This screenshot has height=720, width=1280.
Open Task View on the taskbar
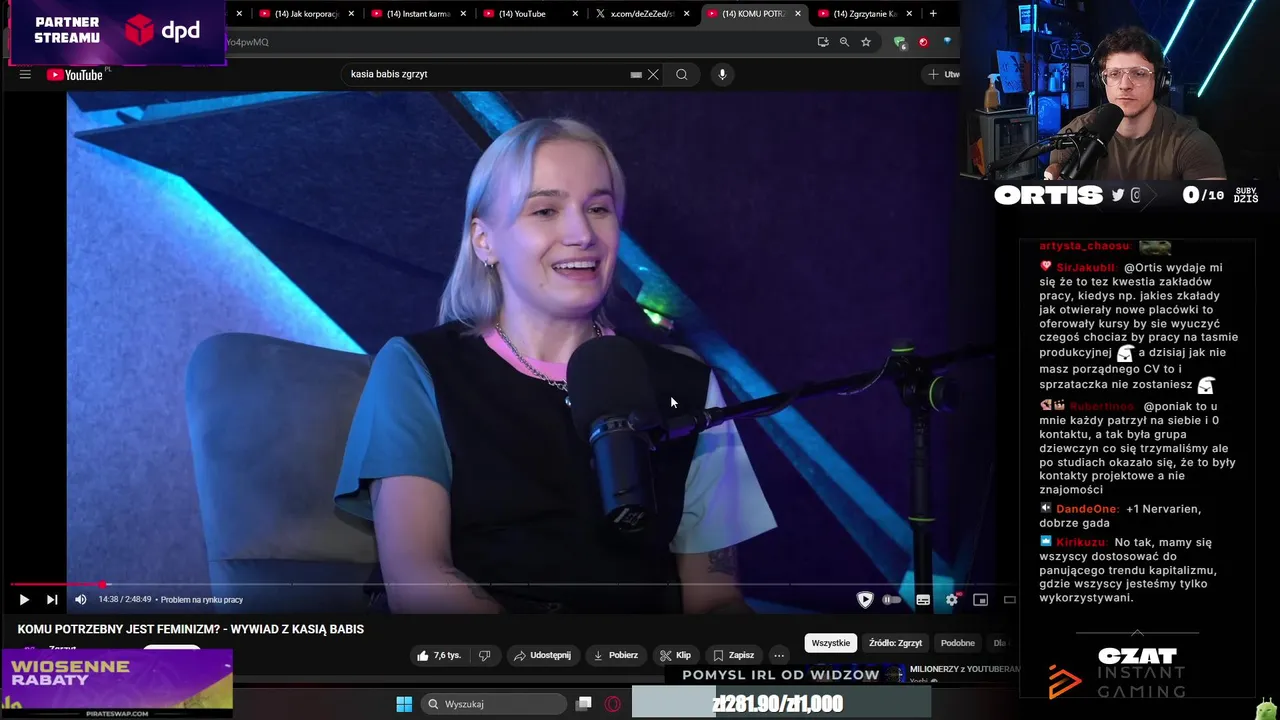[584, 704]
